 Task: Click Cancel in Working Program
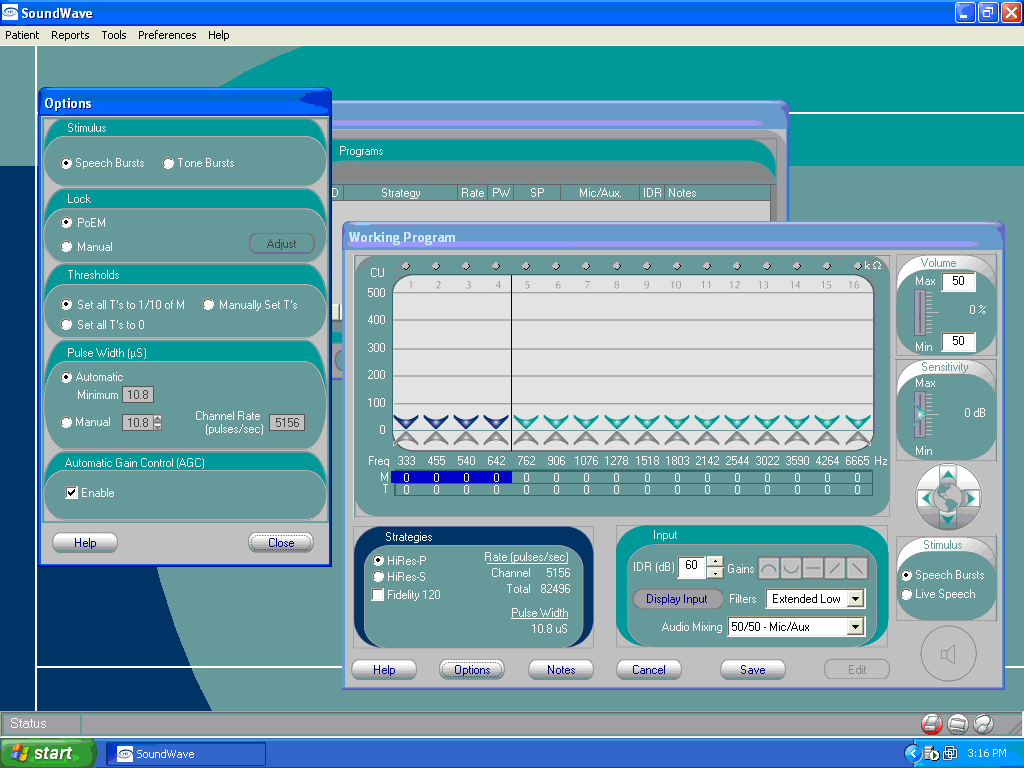tap(648, 669)
